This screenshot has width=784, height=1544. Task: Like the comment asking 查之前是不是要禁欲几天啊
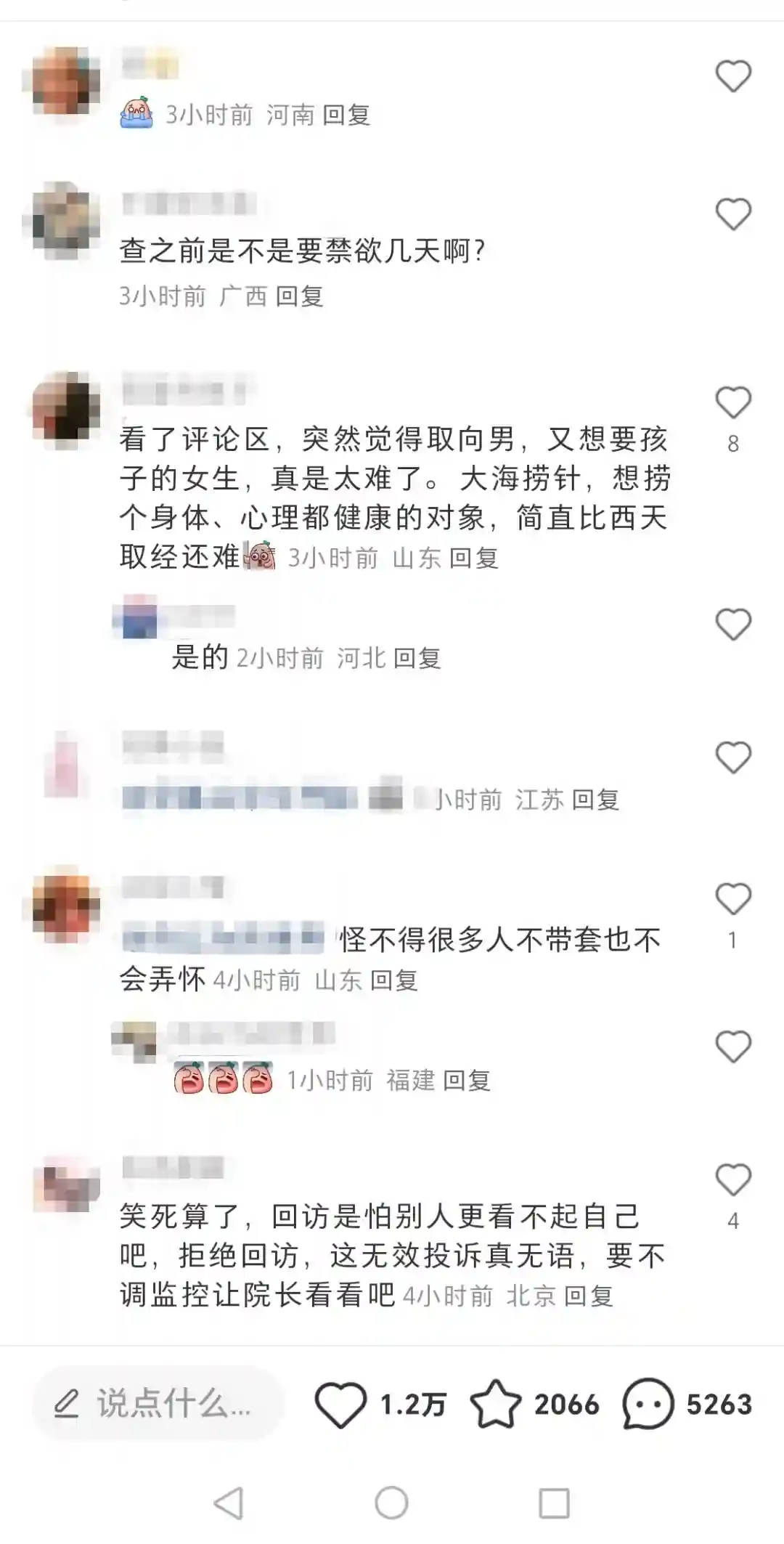point(733,214)
